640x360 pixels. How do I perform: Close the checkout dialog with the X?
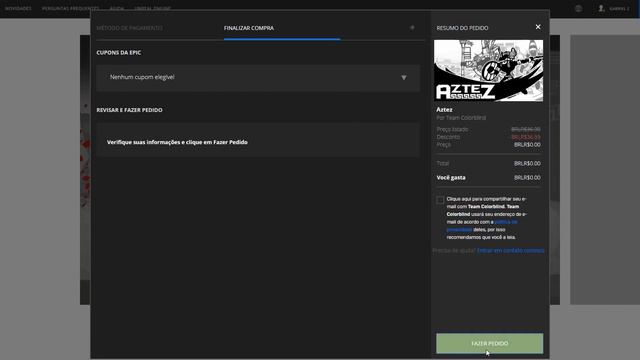(x=538, y=27)
